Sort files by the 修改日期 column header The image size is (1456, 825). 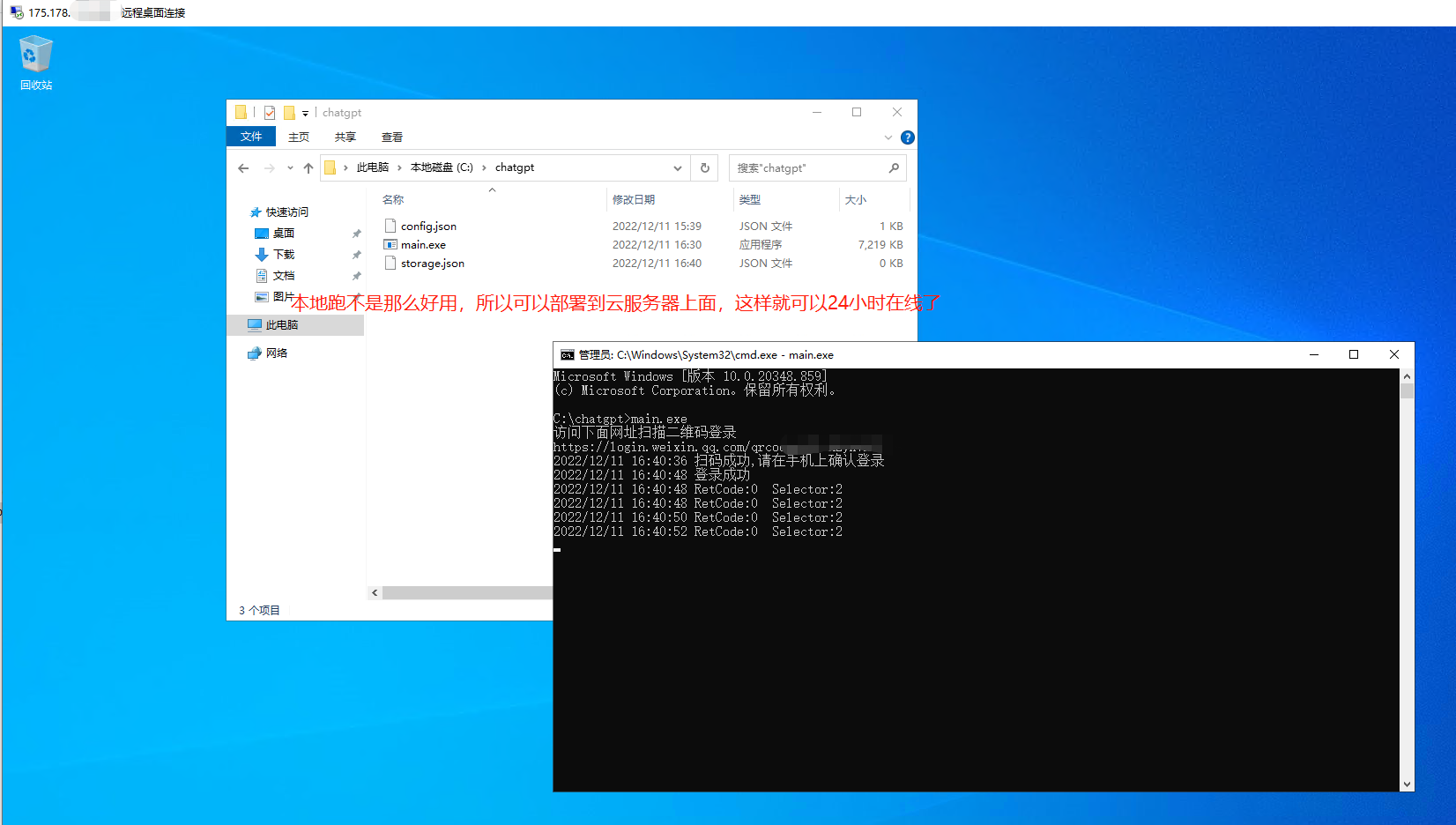(x=634, y=200)
